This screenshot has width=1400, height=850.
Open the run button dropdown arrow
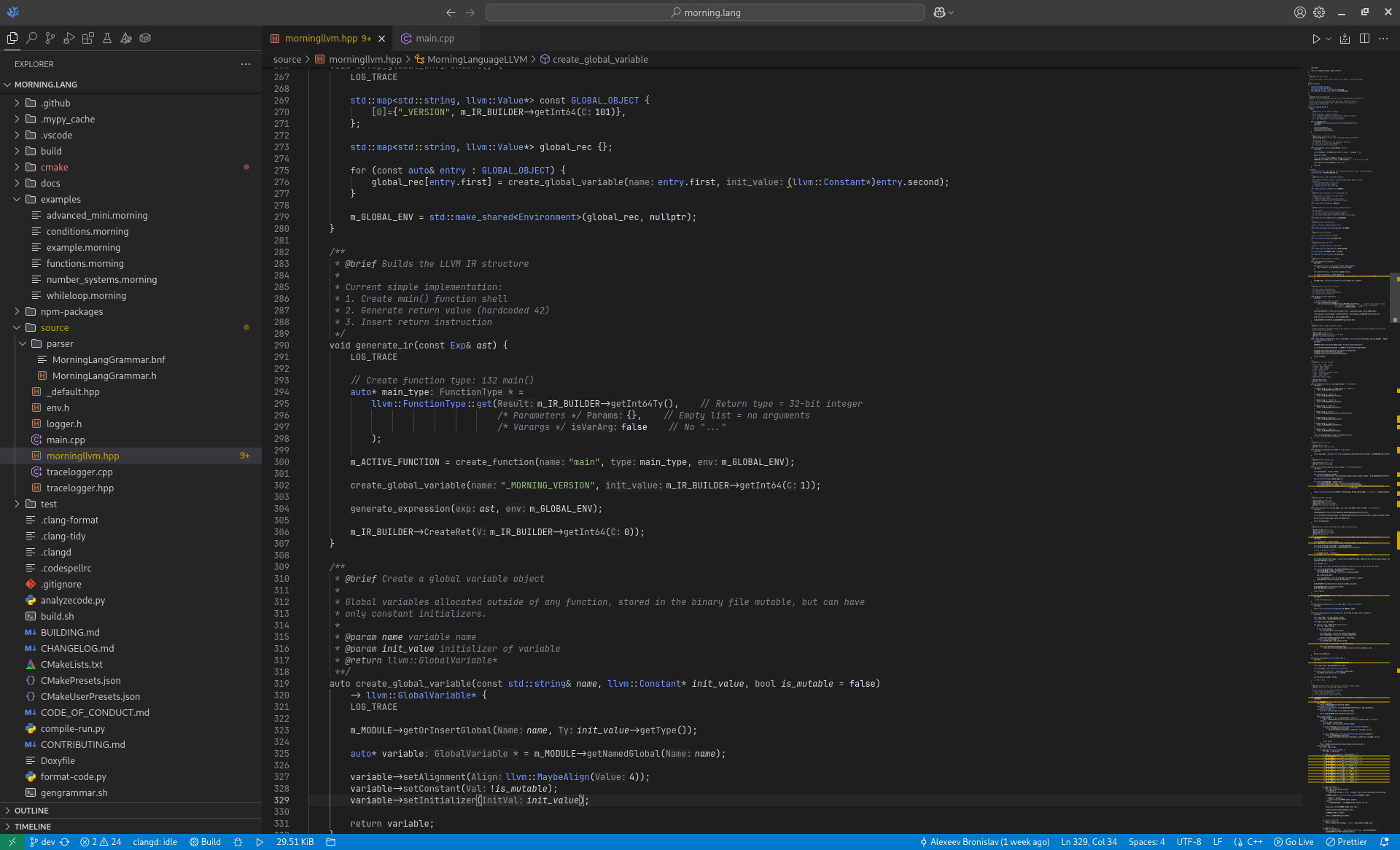(1329, 39)
